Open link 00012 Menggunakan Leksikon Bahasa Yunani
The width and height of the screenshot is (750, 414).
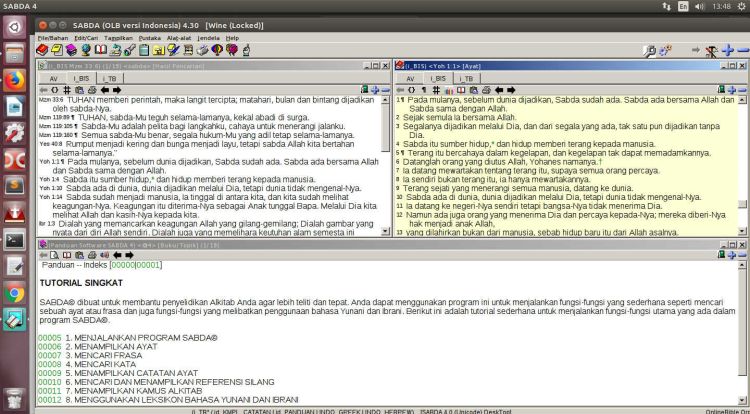click(50, 400)
